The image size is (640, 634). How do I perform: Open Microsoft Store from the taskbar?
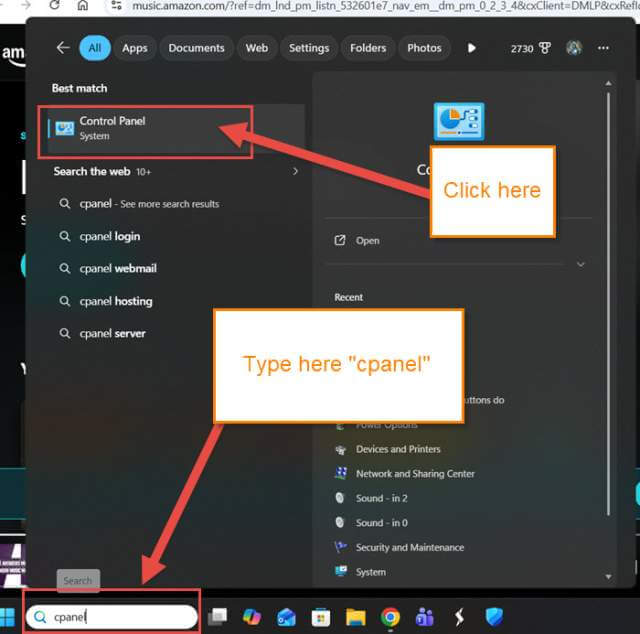pyautogui.click(x=321, y=617)
